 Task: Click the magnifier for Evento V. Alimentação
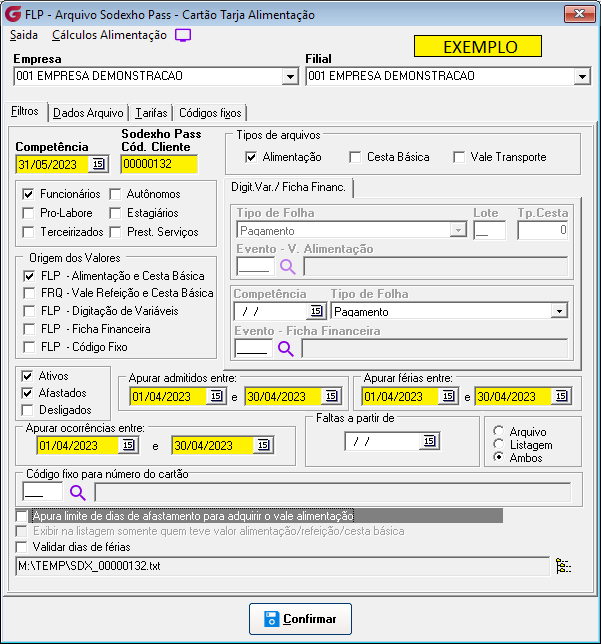point(288,267)
